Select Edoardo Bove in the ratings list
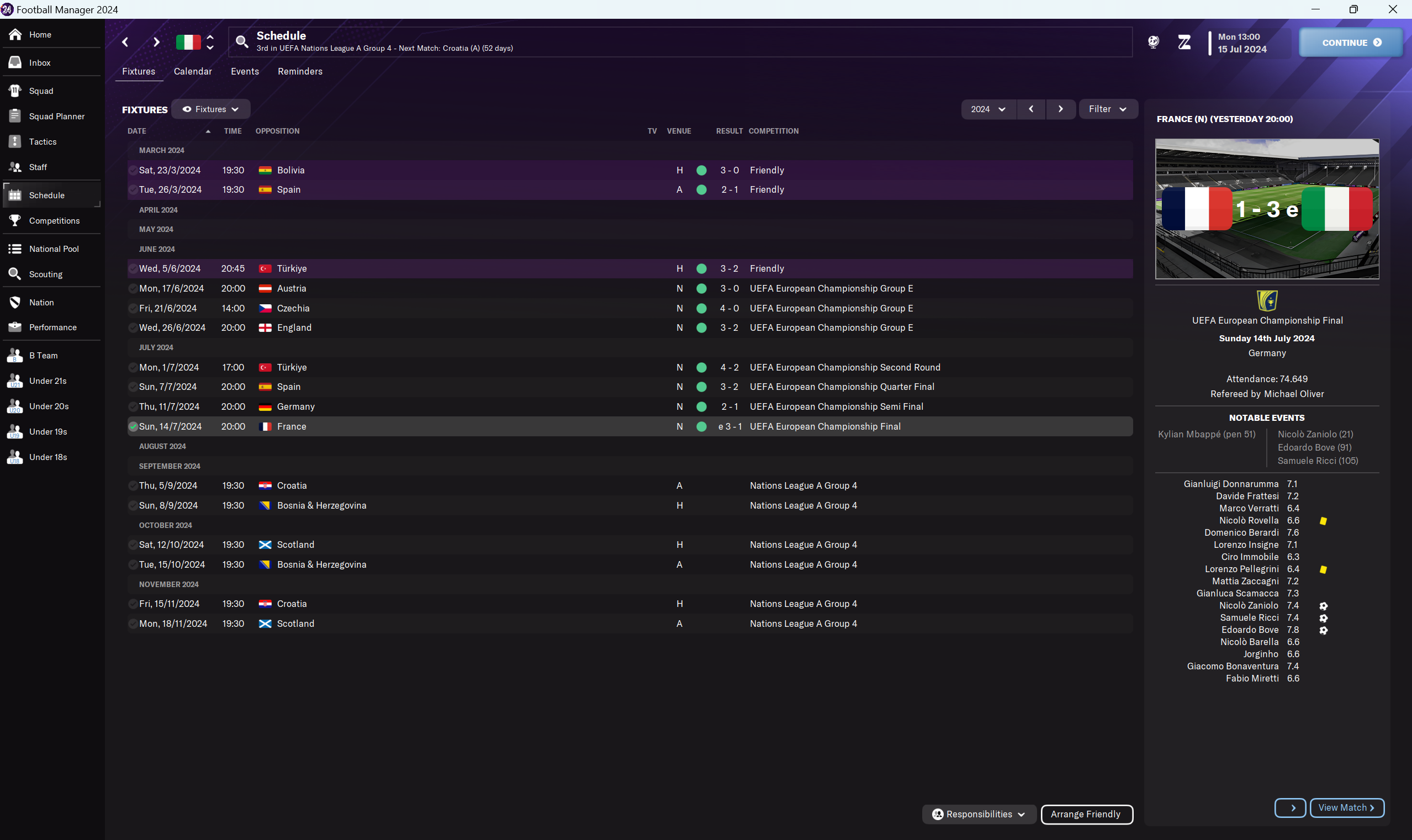This screenshot has width=1412, height=840. coord(1250,630)
